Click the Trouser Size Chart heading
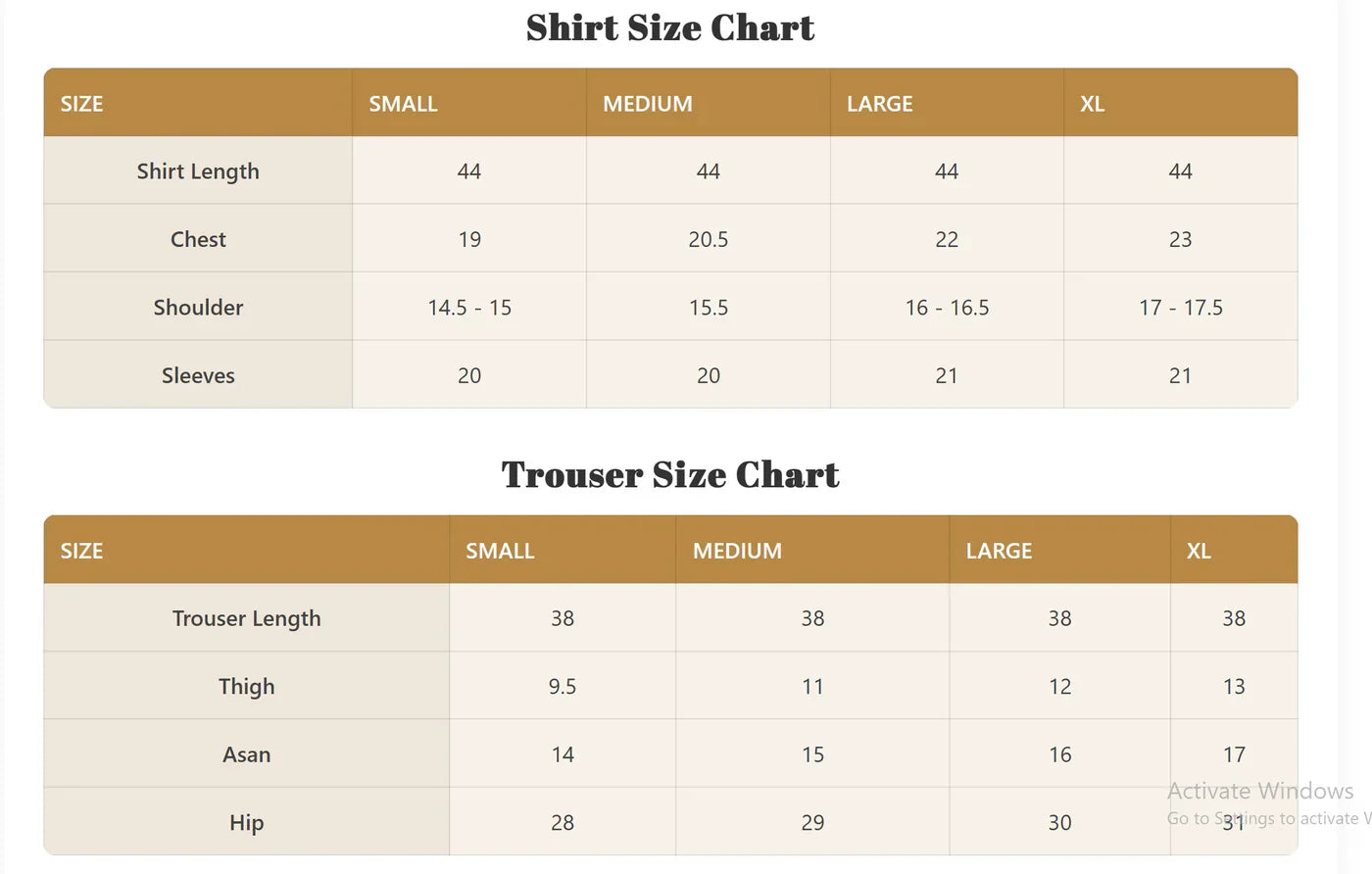This screenshot has height=874, width=1372. pos(670,475)
